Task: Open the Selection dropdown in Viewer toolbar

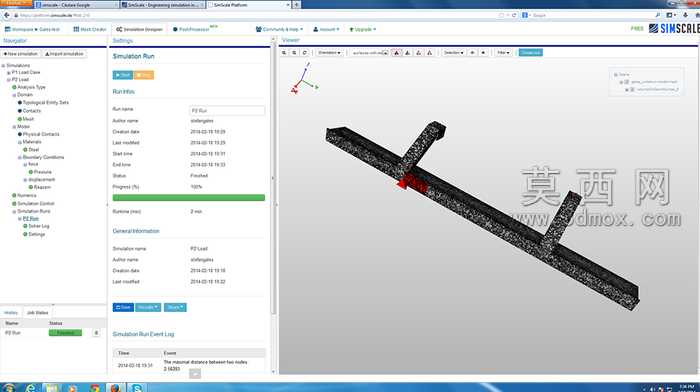Action: 453,53
